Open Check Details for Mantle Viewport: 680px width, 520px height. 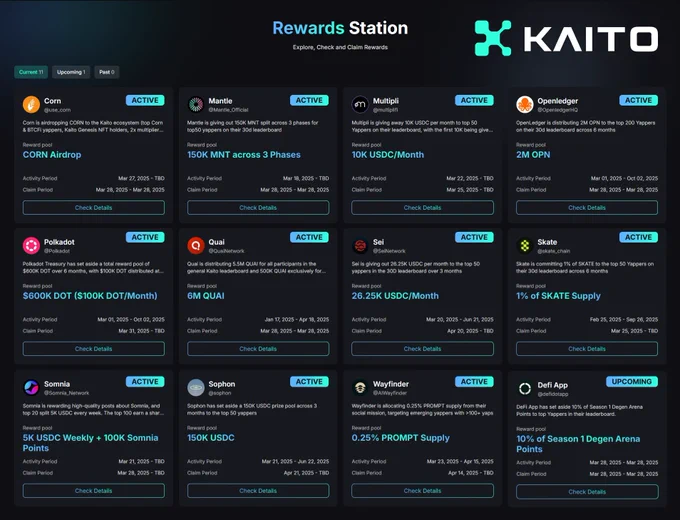258,208
